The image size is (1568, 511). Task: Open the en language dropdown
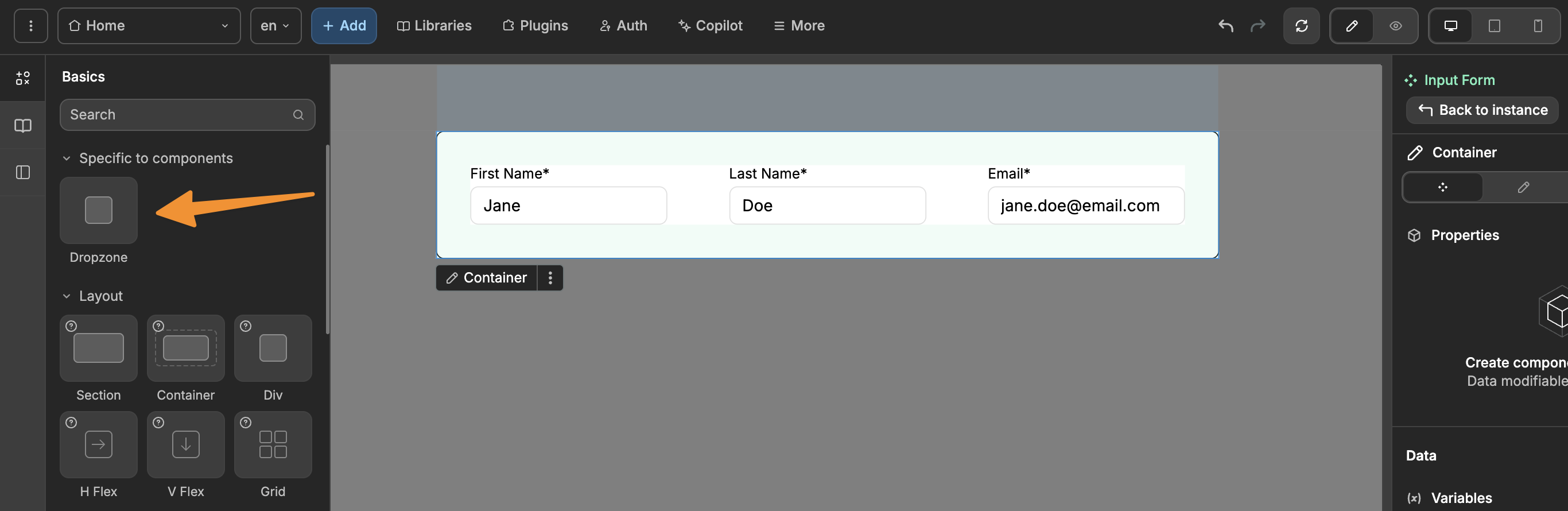click(x=275, y=26)
